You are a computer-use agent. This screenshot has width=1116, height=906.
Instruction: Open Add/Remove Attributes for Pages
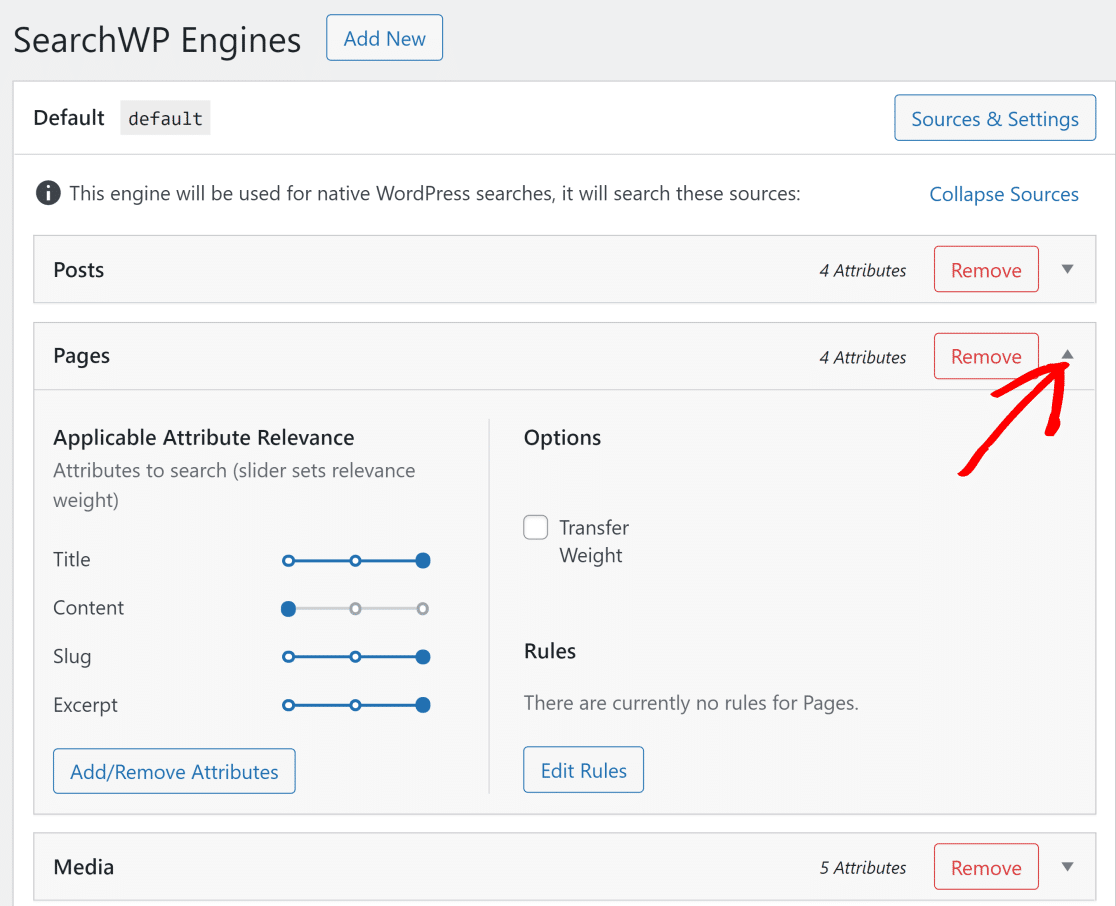pos(174,771)
